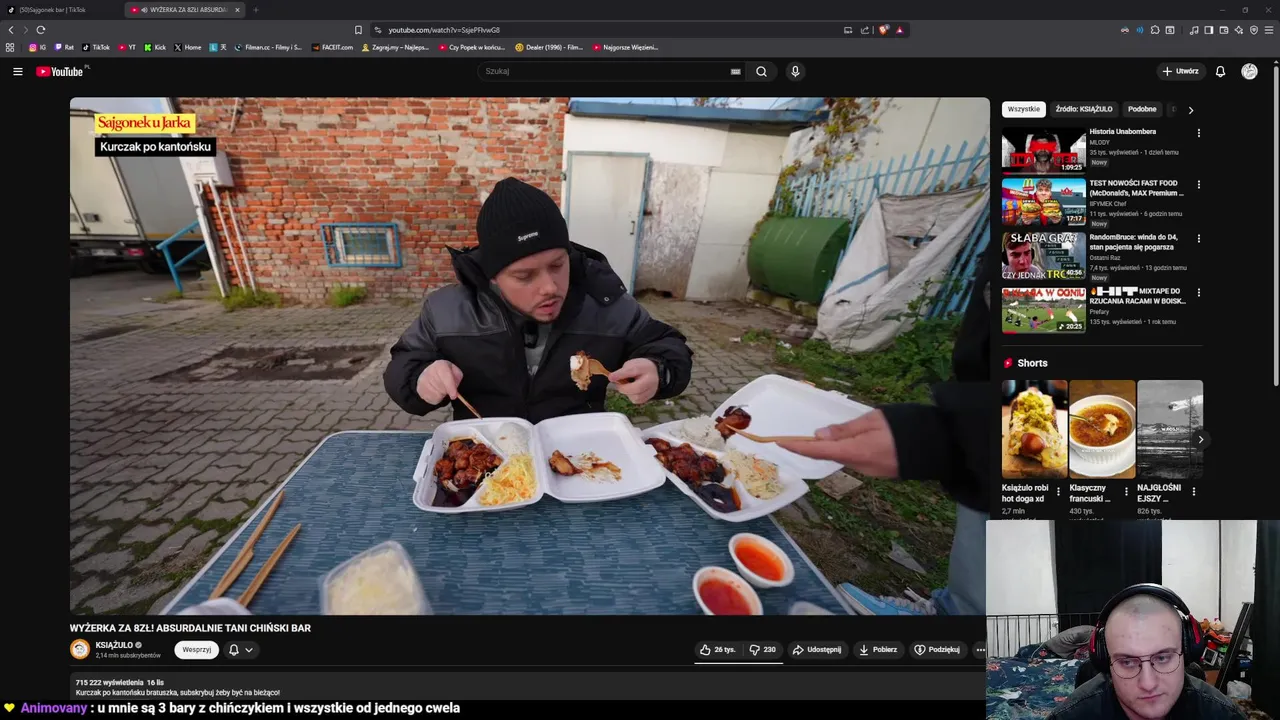
Task: Click the magnifier search button
Action: (x=761, y=71)
